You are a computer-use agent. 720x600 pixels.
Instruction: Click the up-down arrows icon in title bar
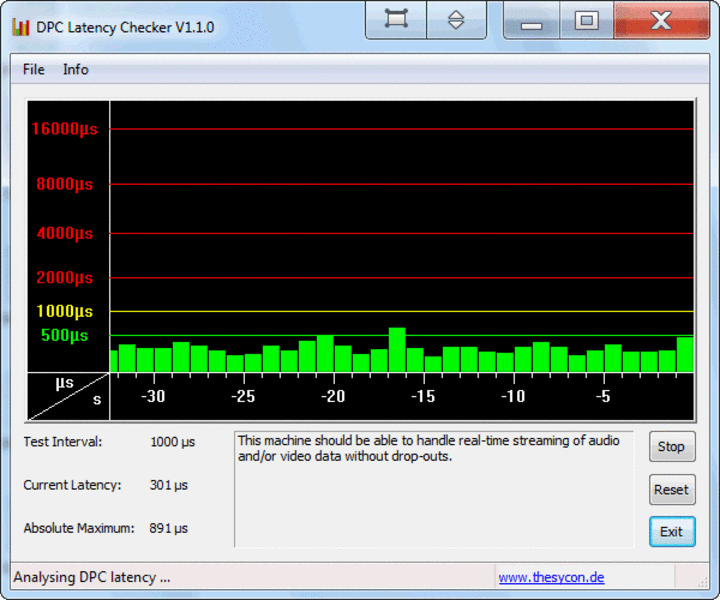(x=456, y=19)
